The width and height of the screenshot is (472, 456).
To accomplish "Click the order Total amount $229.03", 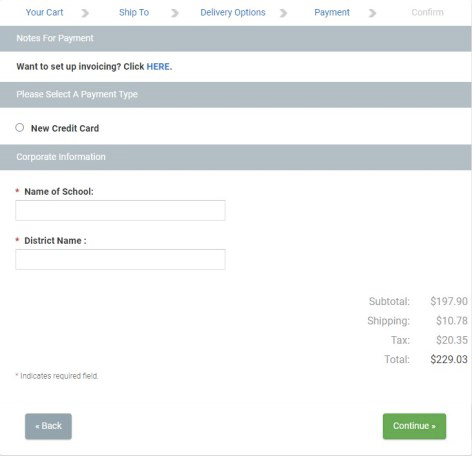I will 449,359.
